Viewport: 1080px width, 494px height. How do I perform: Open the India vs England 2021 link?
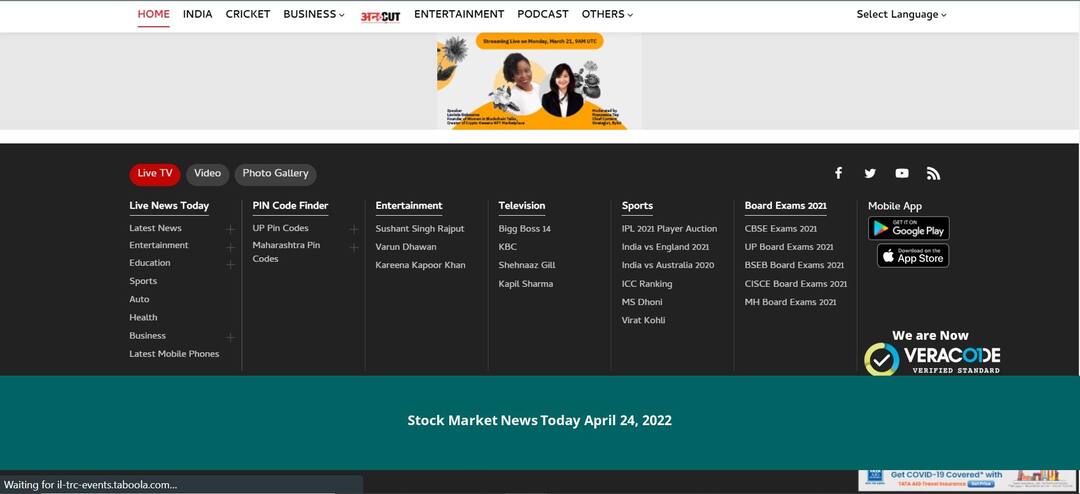[x=665, y=247]
